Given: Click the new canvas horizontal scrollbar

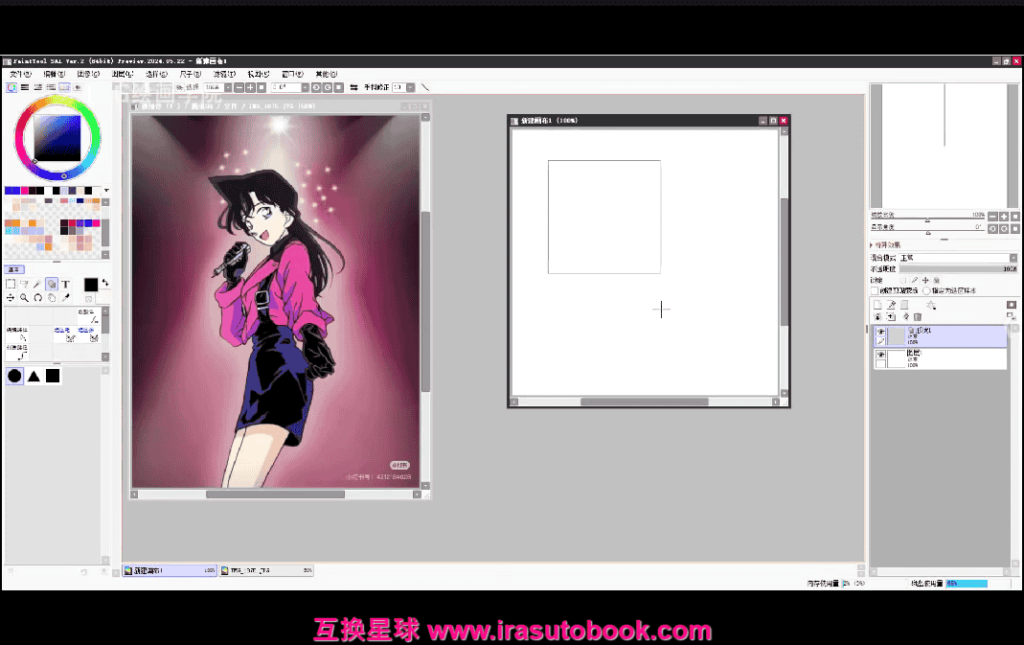Looking at the screenshot, I should pos(644,402).
